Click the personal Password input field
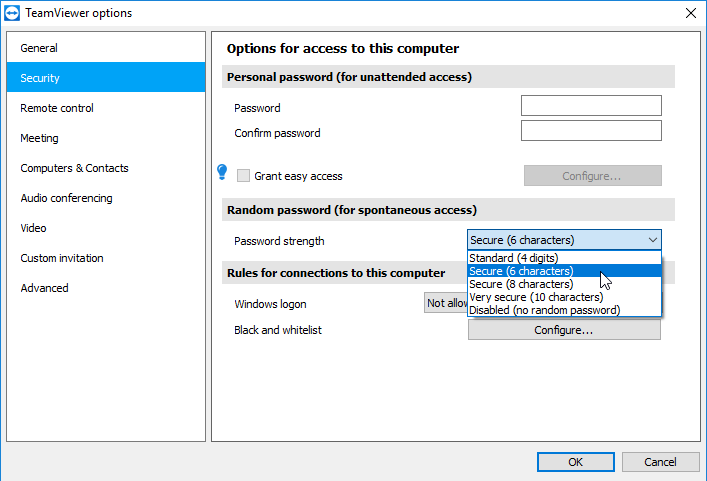The height and width of the screenshot is (481, 707). [x=591, y=106]
